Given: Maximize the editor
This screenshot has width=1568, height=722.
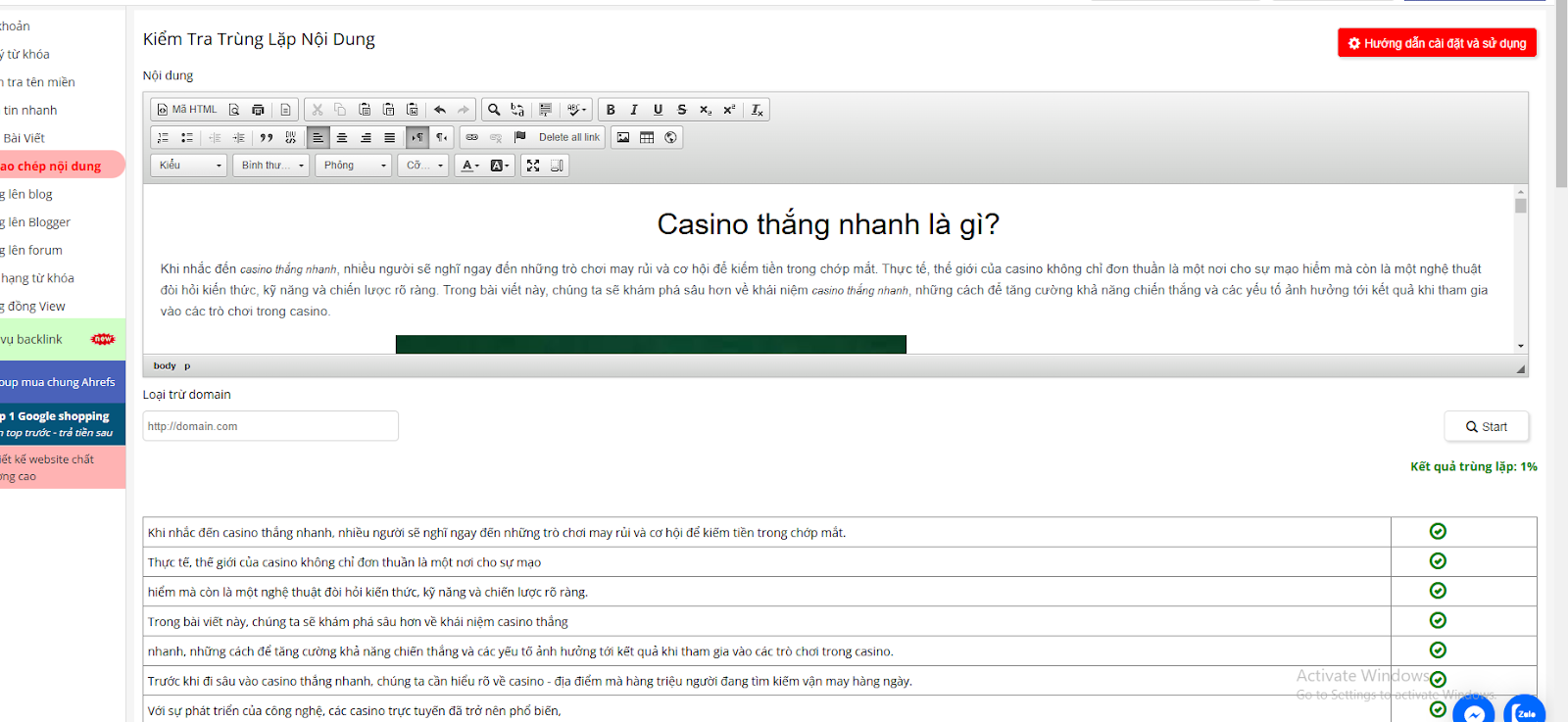Looking at the screenshot, I should [533, 166].
